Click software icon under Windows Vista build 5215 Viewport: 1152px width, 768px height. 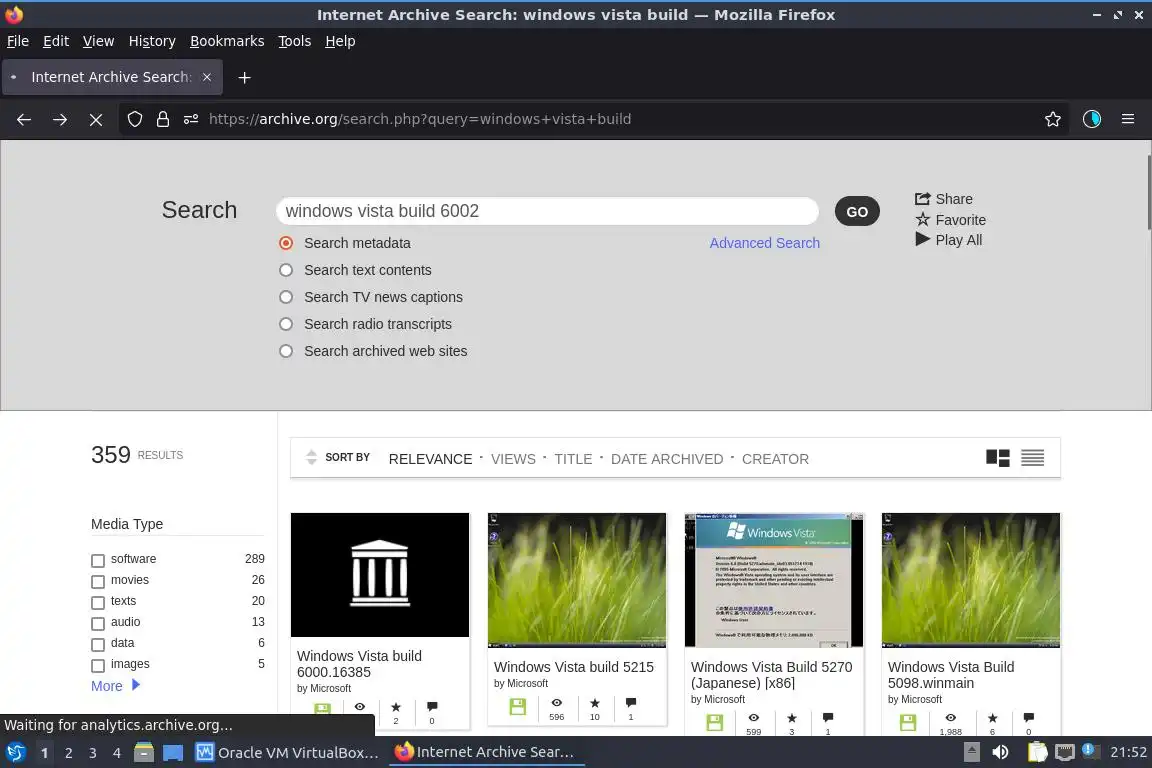click(x=518, y=707)
